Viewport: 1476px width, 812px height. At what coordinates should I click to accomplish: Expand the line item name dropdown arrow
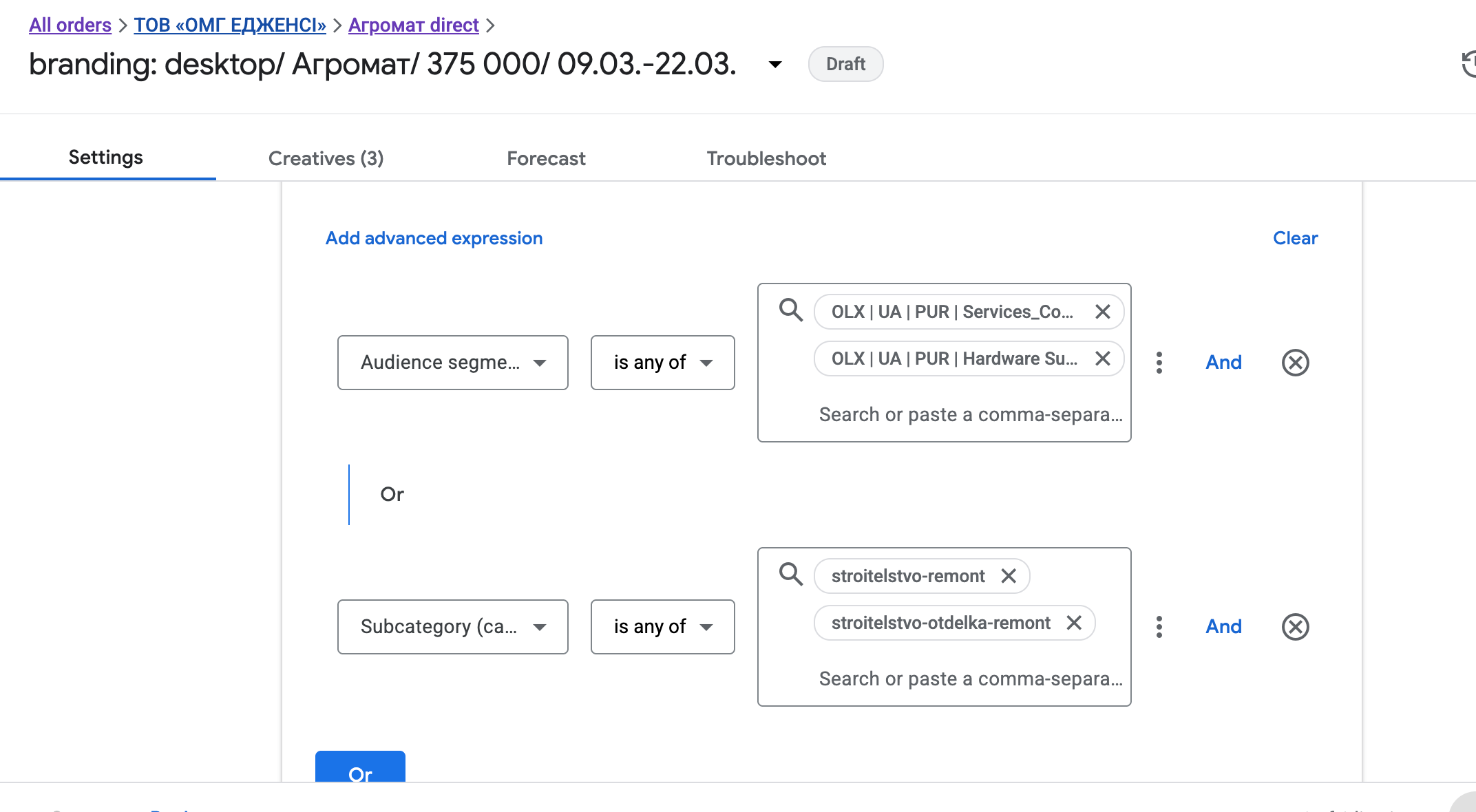coord(775,65)
